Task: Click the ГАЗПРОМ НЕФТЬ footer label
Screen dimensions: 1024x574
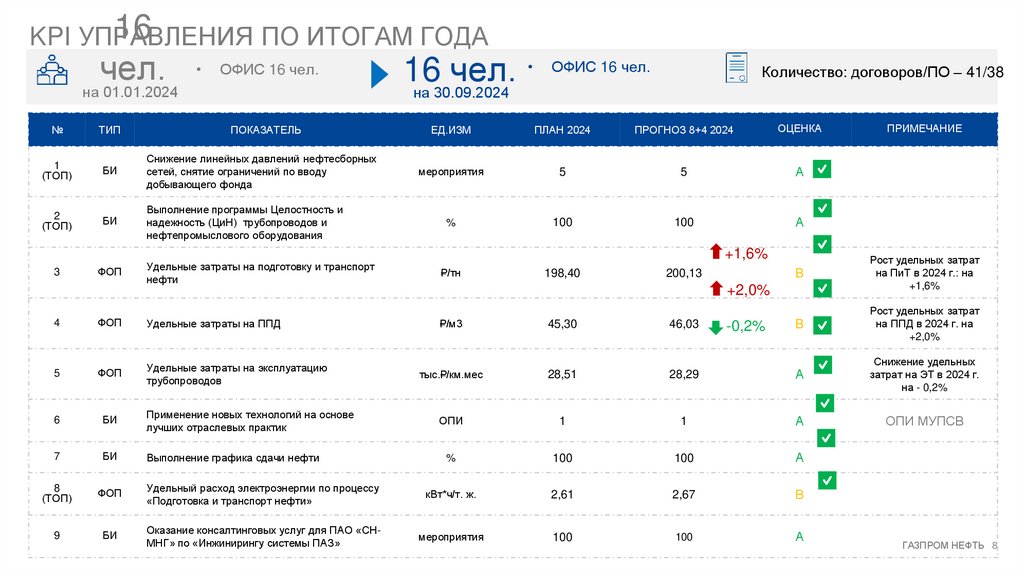Action: coord(942,545)
